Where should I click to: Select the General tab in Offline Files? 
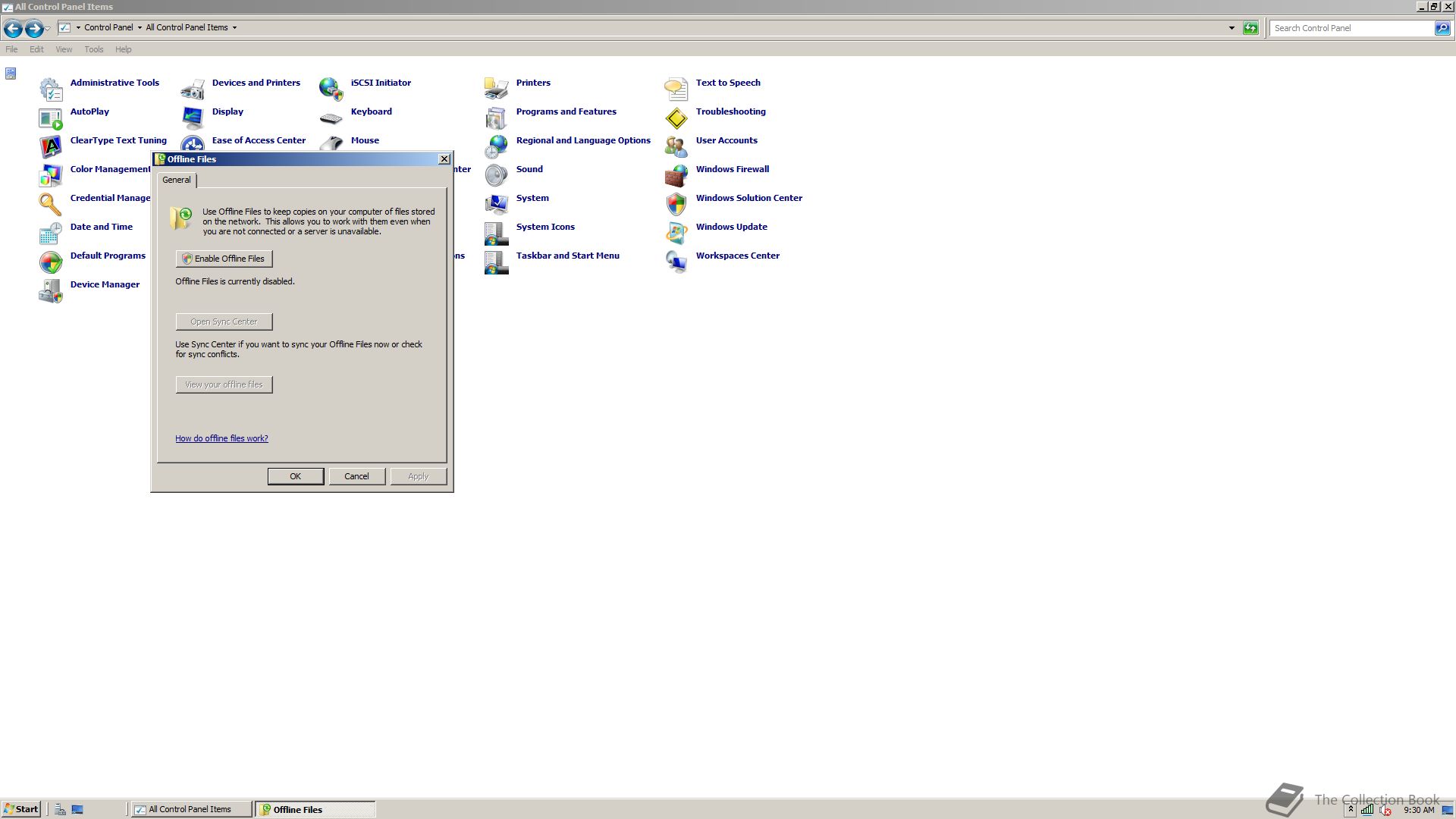pyautogui.click(x=177, y=180)
